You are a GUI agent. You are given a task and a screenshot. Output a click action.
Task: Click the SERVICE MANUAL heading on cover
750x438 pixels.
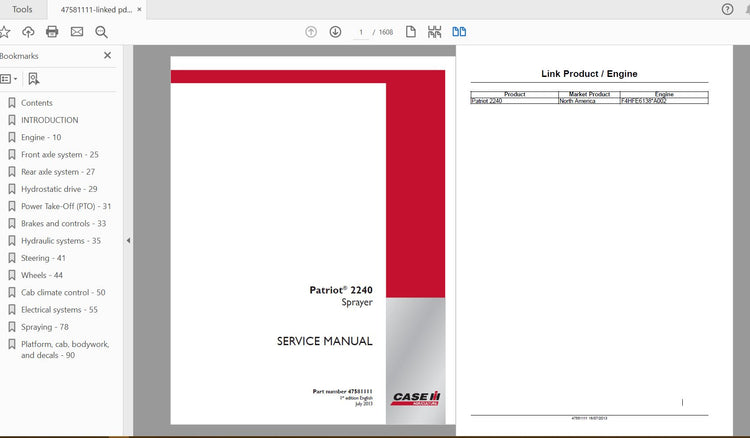[x=324, y=341]
